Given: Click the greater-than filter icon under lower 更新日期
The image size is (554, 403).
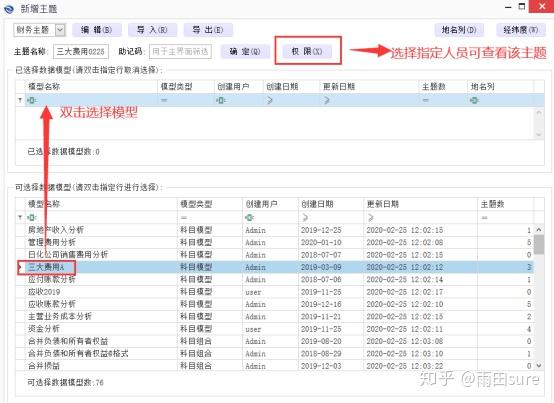Looking at the screenshot, I should coord(370,218).
